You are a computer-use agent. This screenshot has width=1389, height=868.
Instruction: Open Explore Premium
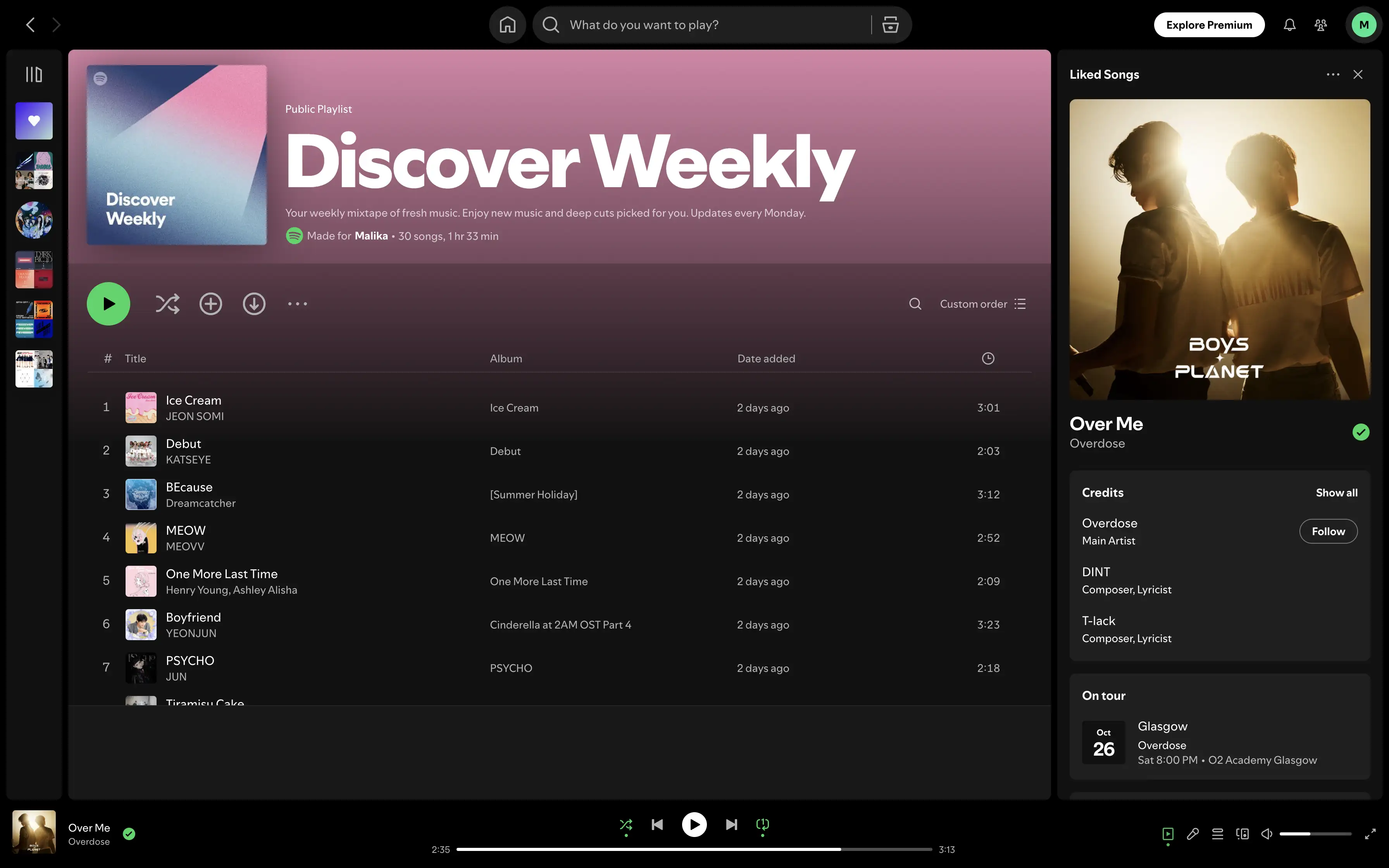[x=1209, y=25]
